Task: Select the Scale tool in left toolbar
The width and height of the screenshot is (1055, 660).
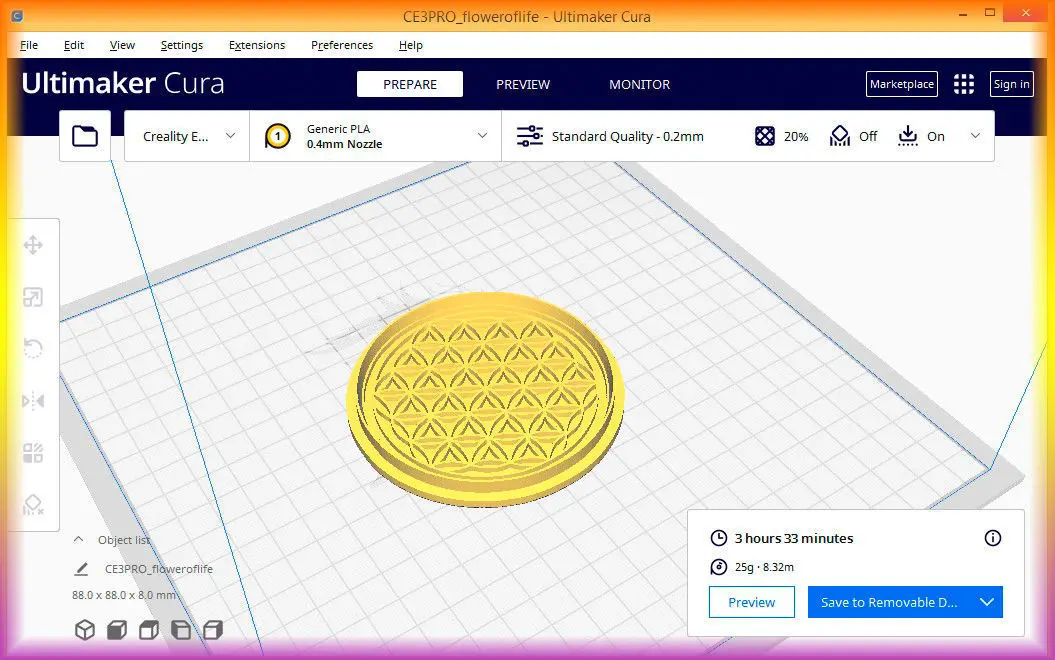Action: click(x=33, y=297)
